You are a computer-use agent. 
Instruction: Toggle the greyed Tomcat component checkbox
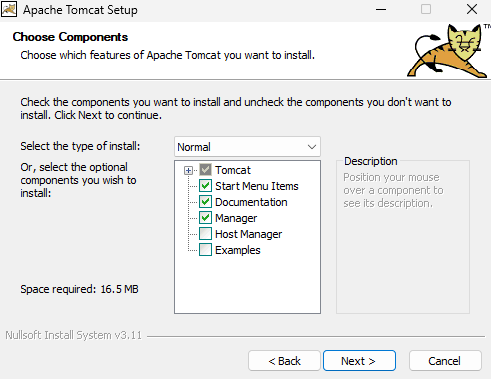(205, 170)
